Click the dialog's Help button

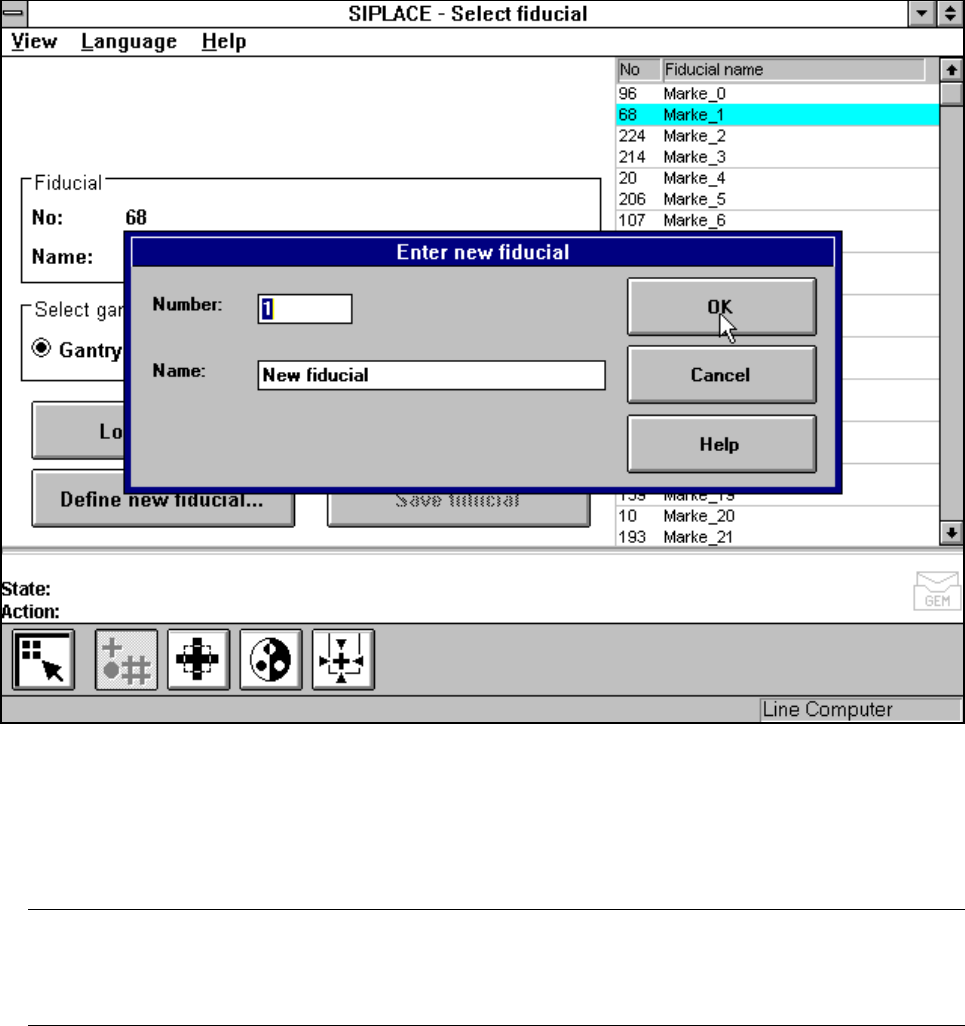point(722,444)
